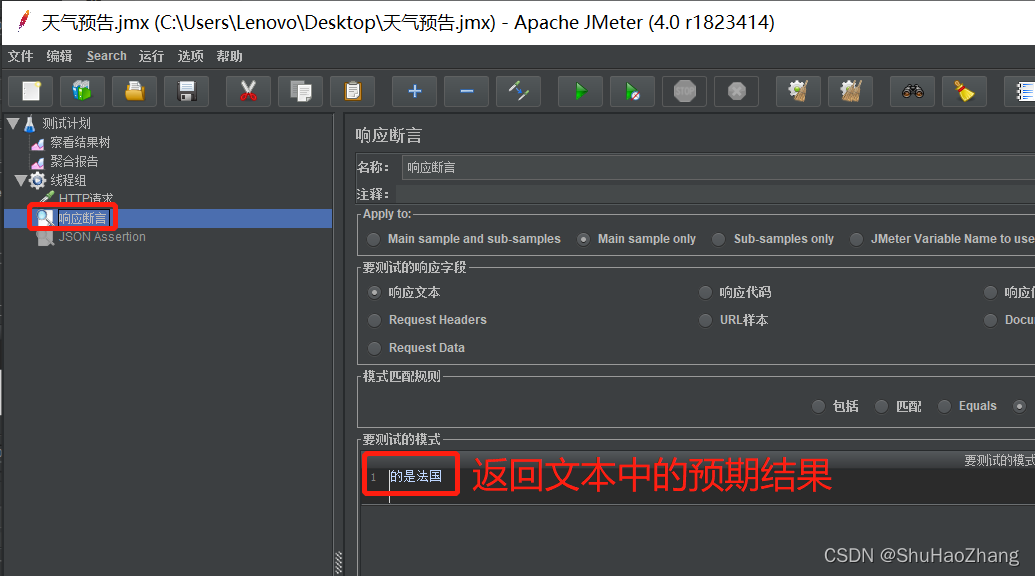Click the 名称 input field

tap(718, 168)
